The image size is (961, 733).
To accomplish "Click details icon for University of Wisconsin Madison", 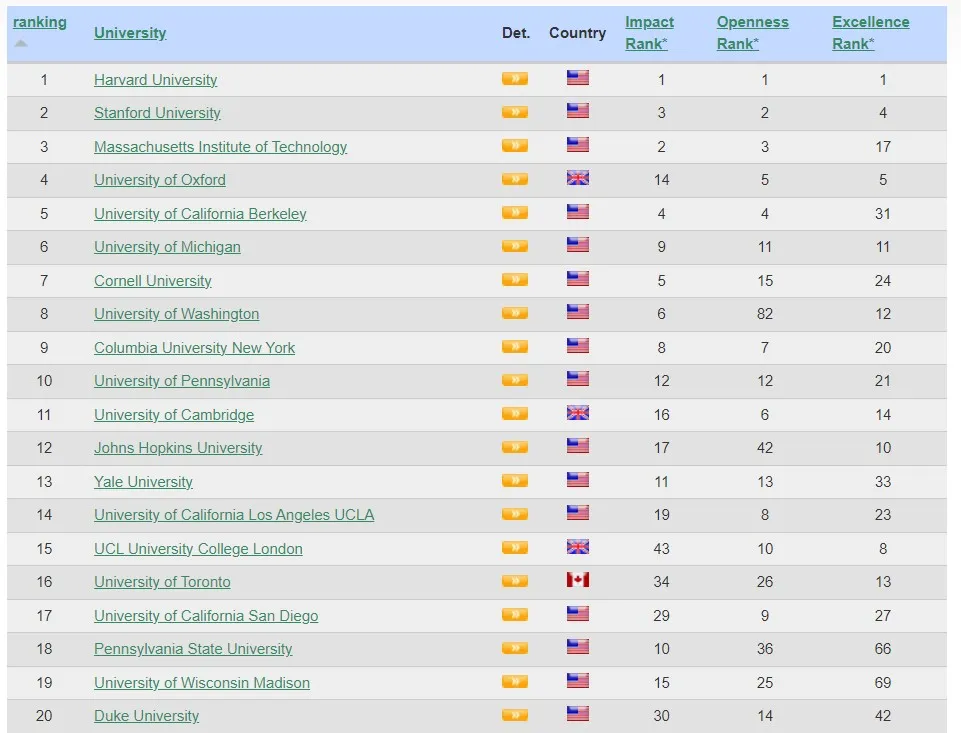I will click(x=515, y=682).
